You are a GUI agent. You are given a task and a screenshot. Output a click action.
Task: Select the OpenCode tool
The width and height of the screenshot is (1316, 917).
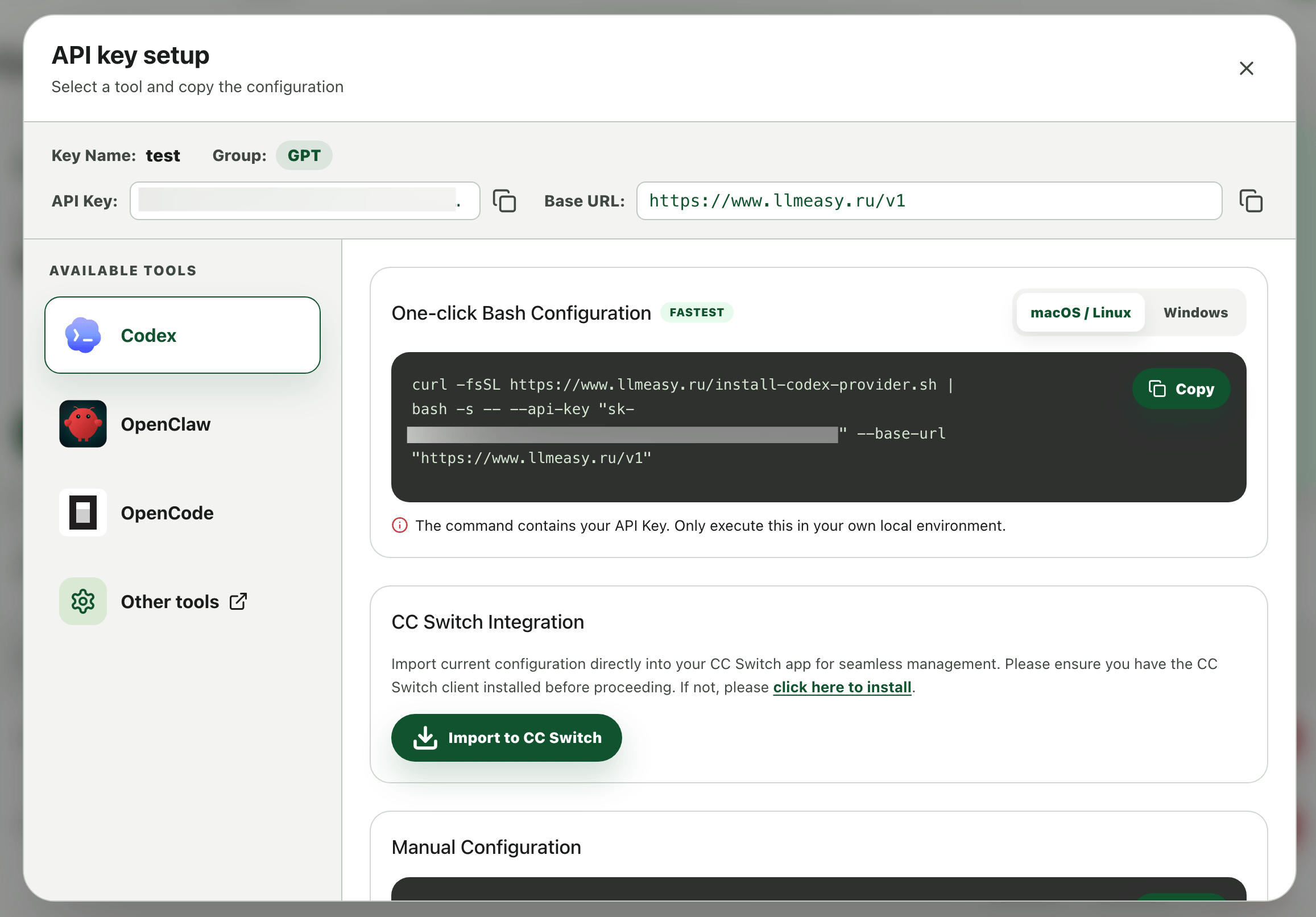point(182,513)
